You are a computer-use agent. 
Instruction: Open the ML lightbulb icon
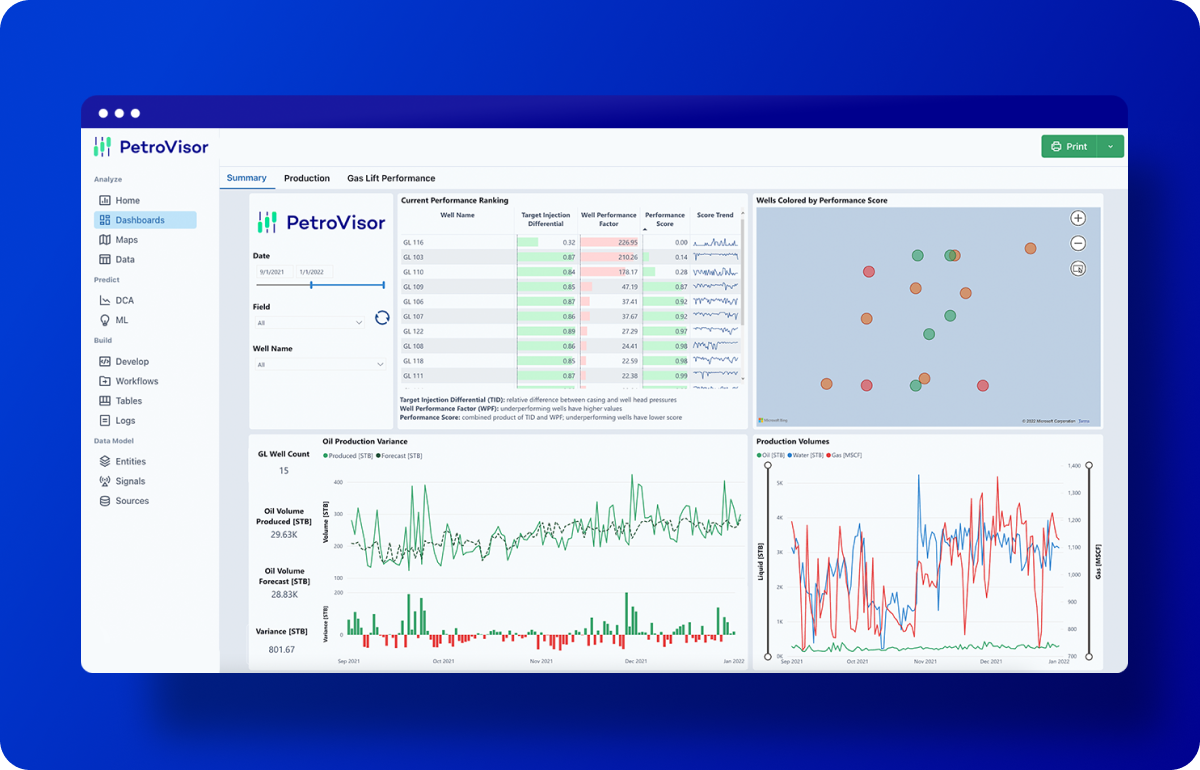tap(105, 321)
